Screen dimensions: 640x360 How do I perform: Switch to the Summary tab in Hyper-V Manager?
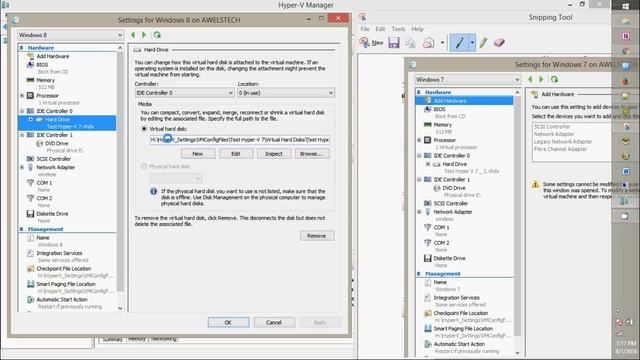[x=113, y=339]
